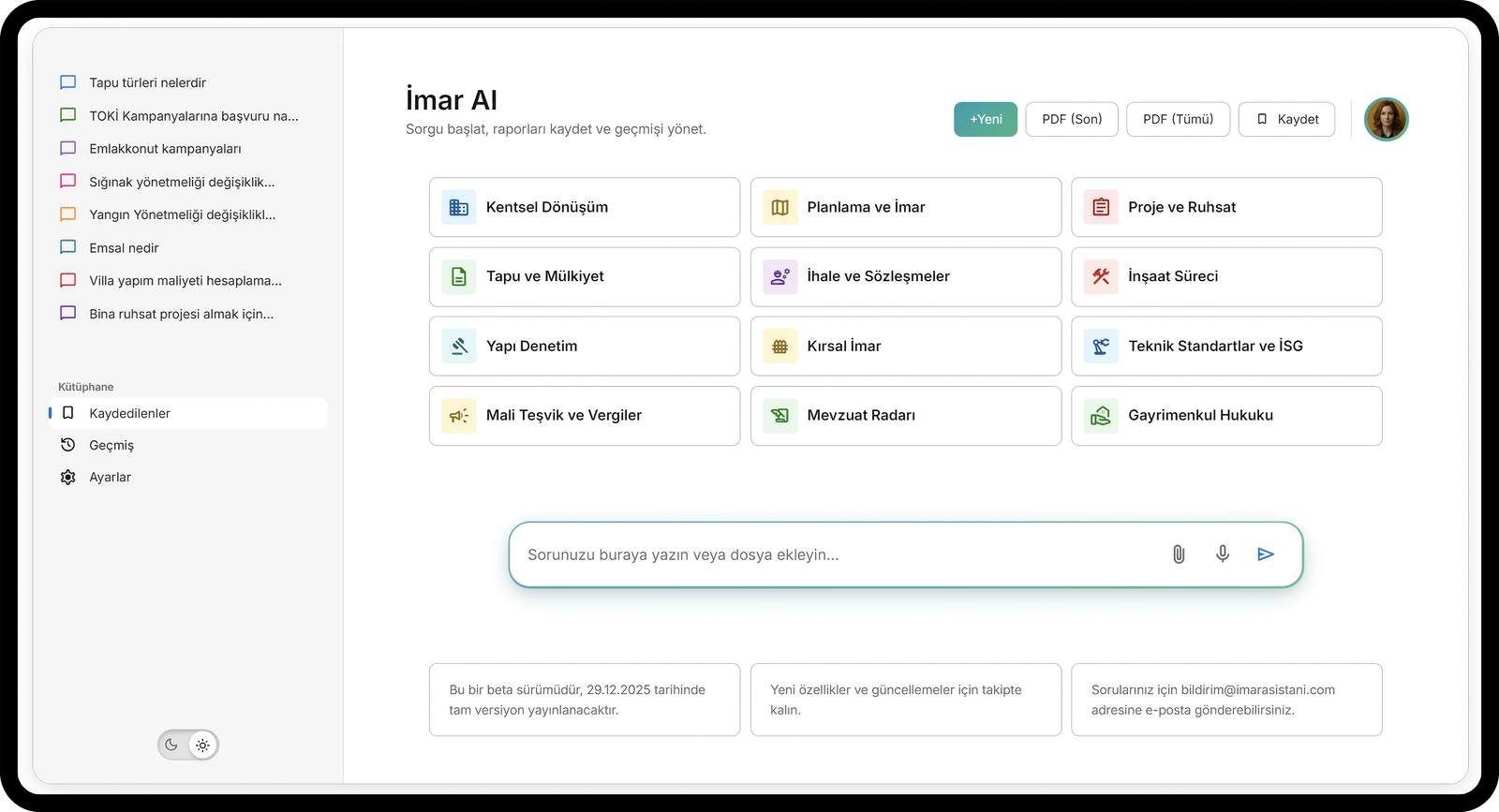The image size is (1499, 812).
Task: Start a new query with +Yeni
Action: tap(986, 119)
